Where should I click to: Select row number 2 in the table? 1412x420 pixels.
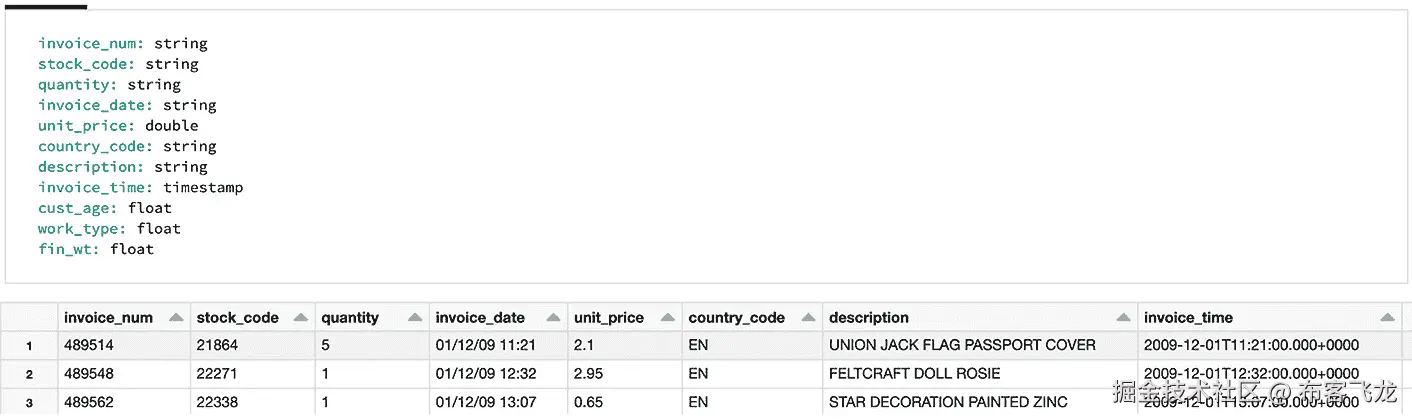point(29,374)
